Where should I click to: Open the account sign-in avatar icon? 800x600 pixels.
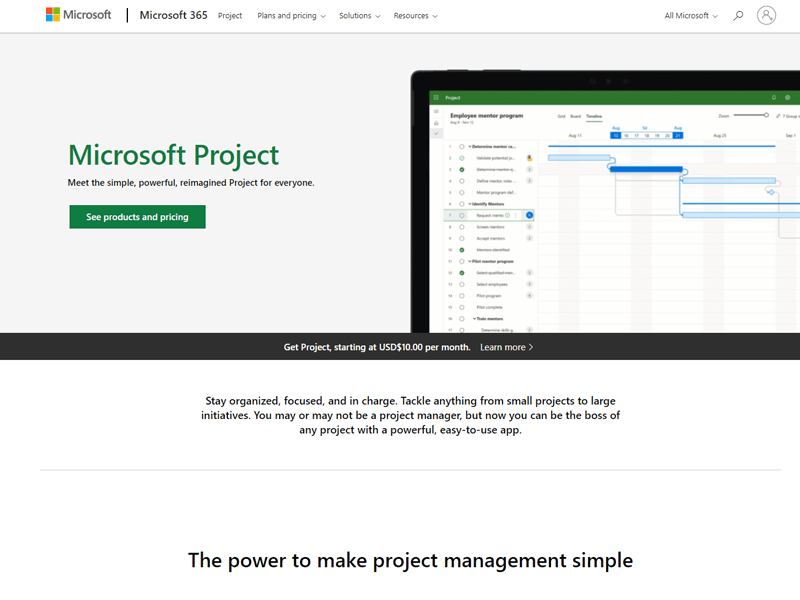tap(766, 15)
